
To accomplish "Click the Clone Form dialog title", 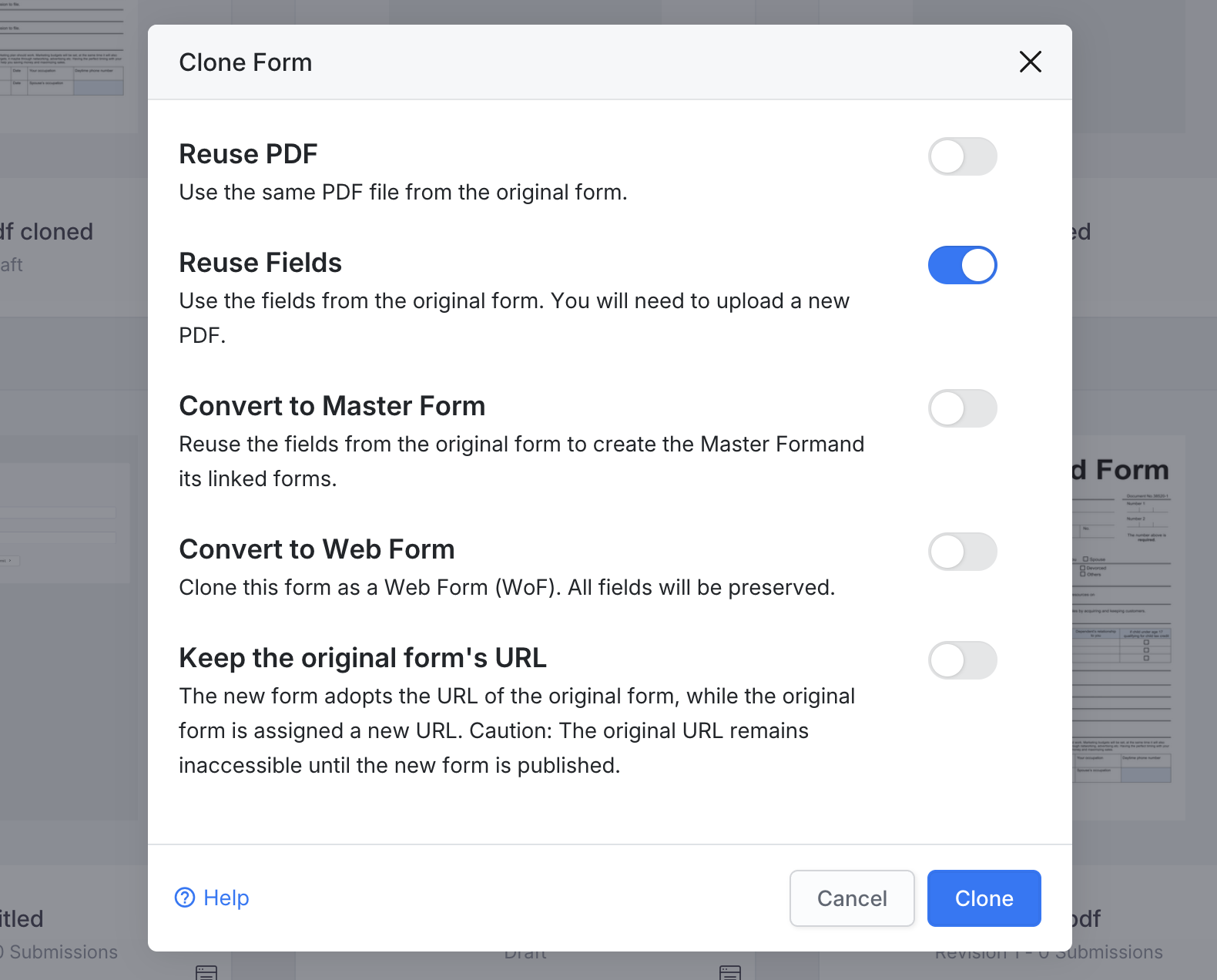I will [246, 62].
